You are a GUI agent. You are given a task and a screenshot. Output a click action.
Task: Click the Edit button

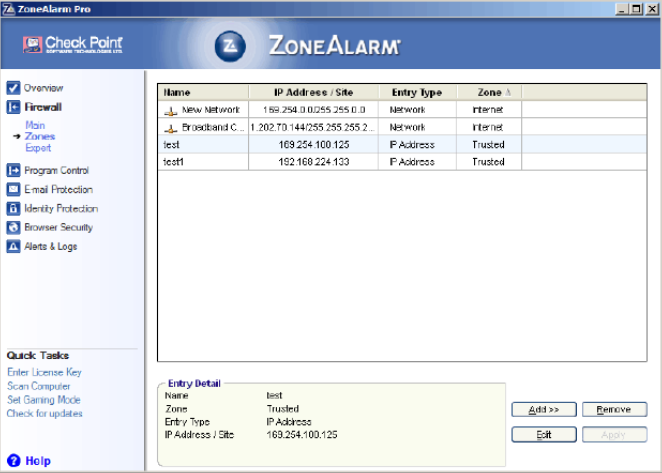(x=544, y=435)
